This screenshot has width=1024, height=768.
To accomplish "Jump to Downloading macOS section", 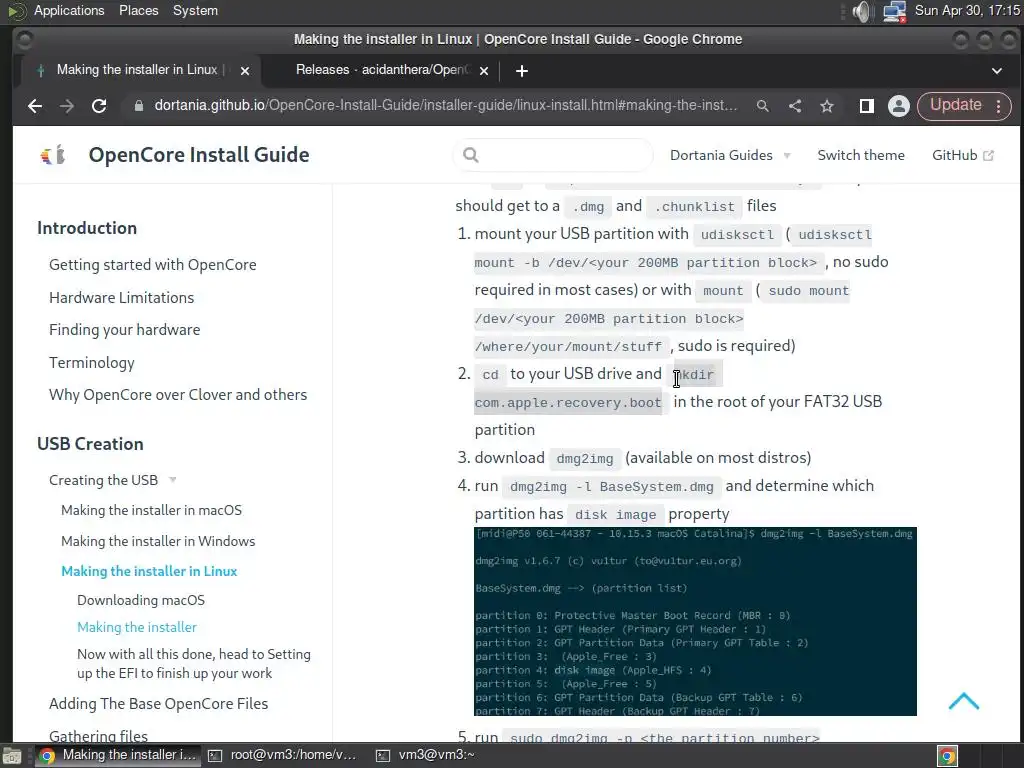I will tap(141, 600).
